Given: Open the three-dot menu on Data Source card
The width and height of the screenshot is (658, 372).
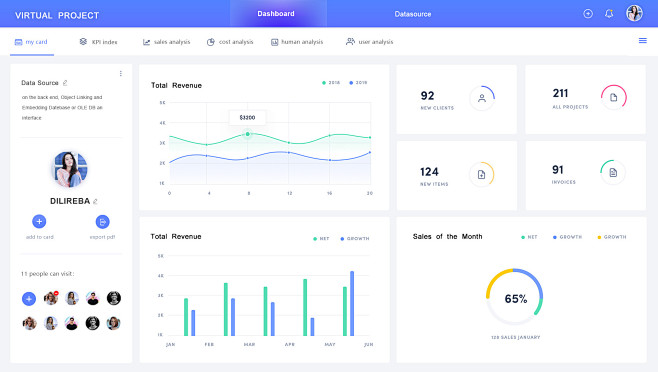Looking at the screenshot, I should click(121, 73).
